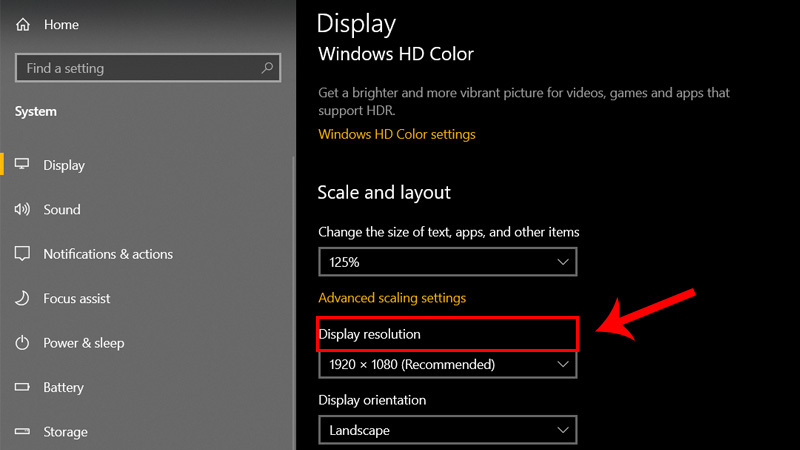Select Focus assist in sidebar
Image resolution: width=800 pixels, height=450 pixels.
pyautogui.click(x=77, y=298)
